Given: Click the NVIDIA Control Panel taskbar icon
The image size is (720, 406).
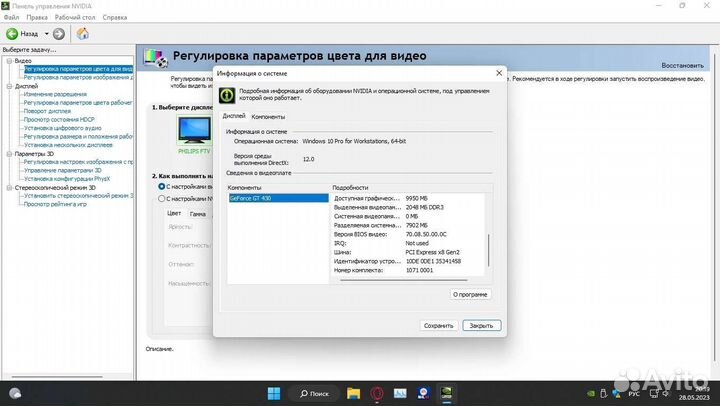Looking at the screenshot, I should click(446, 393).
